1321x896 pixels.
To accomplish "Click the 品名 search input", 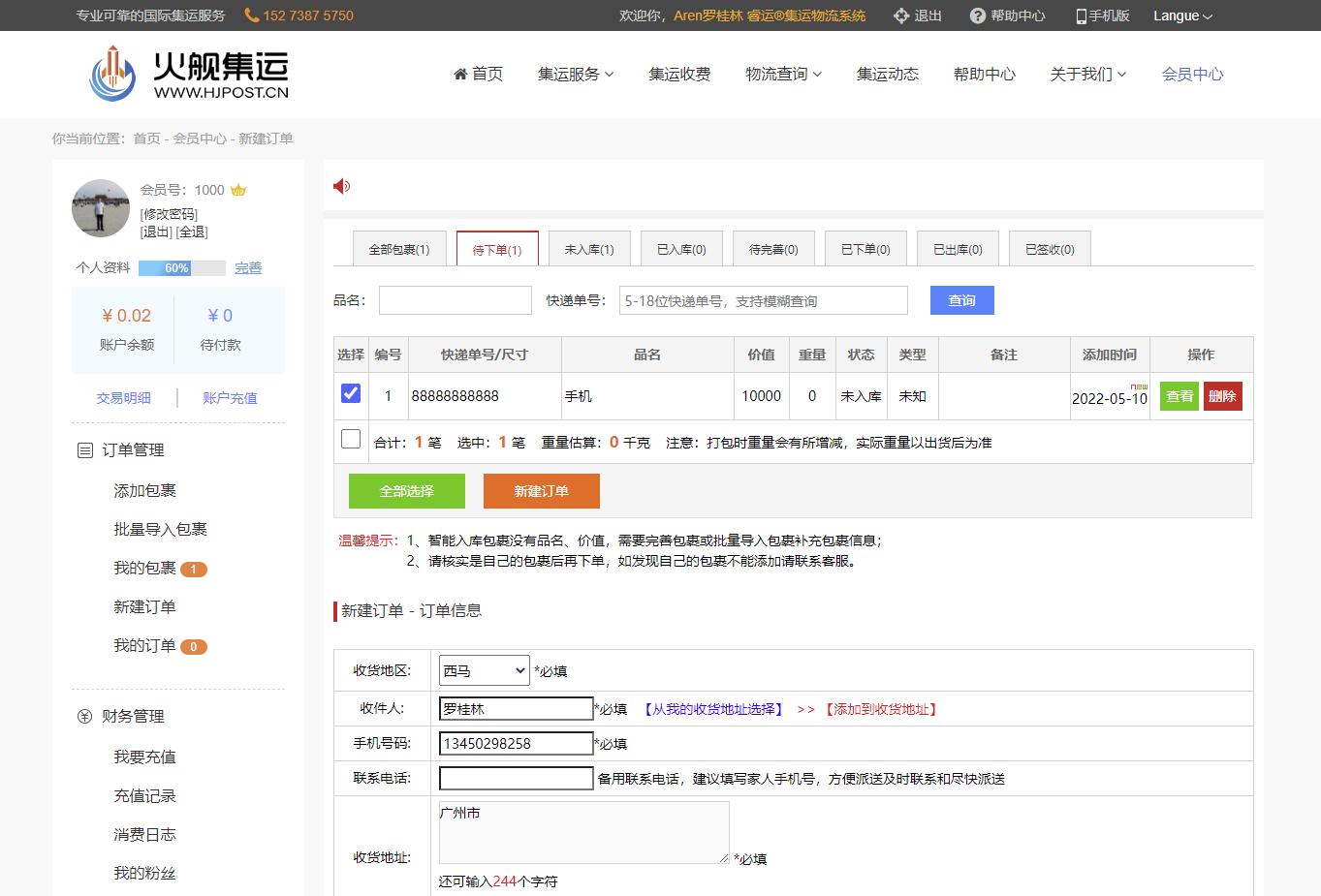I will pyautogui.click(x=456, y=300).
